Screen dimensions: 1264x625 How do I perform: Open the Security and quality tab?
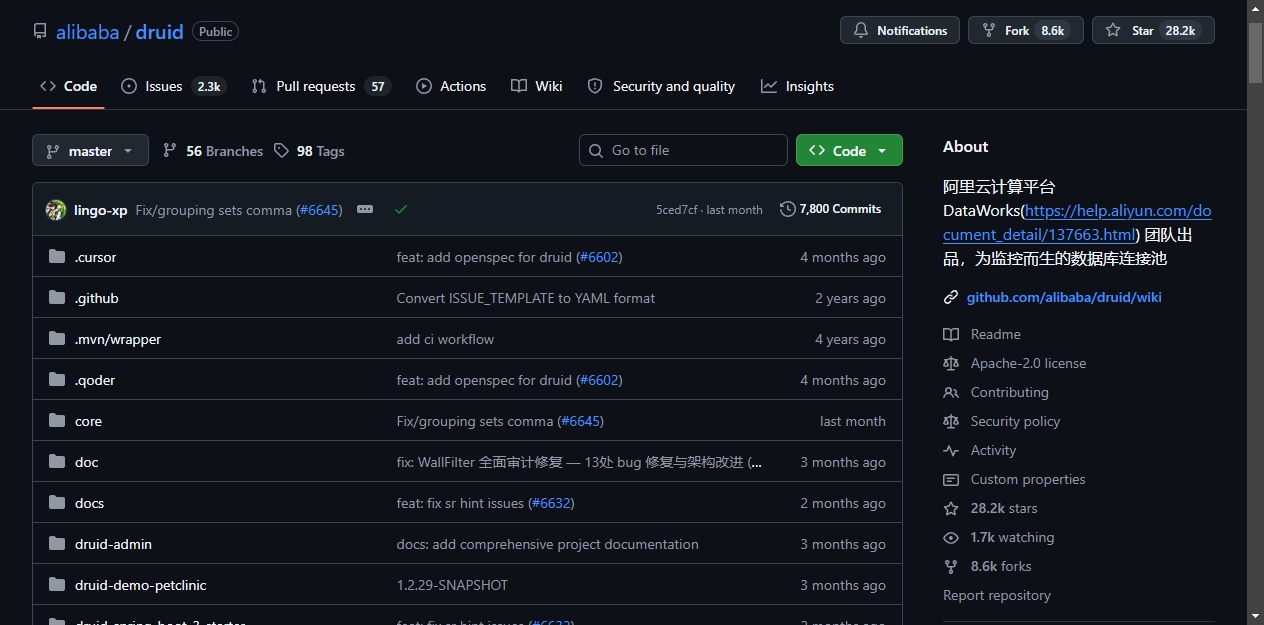point(661,86)
